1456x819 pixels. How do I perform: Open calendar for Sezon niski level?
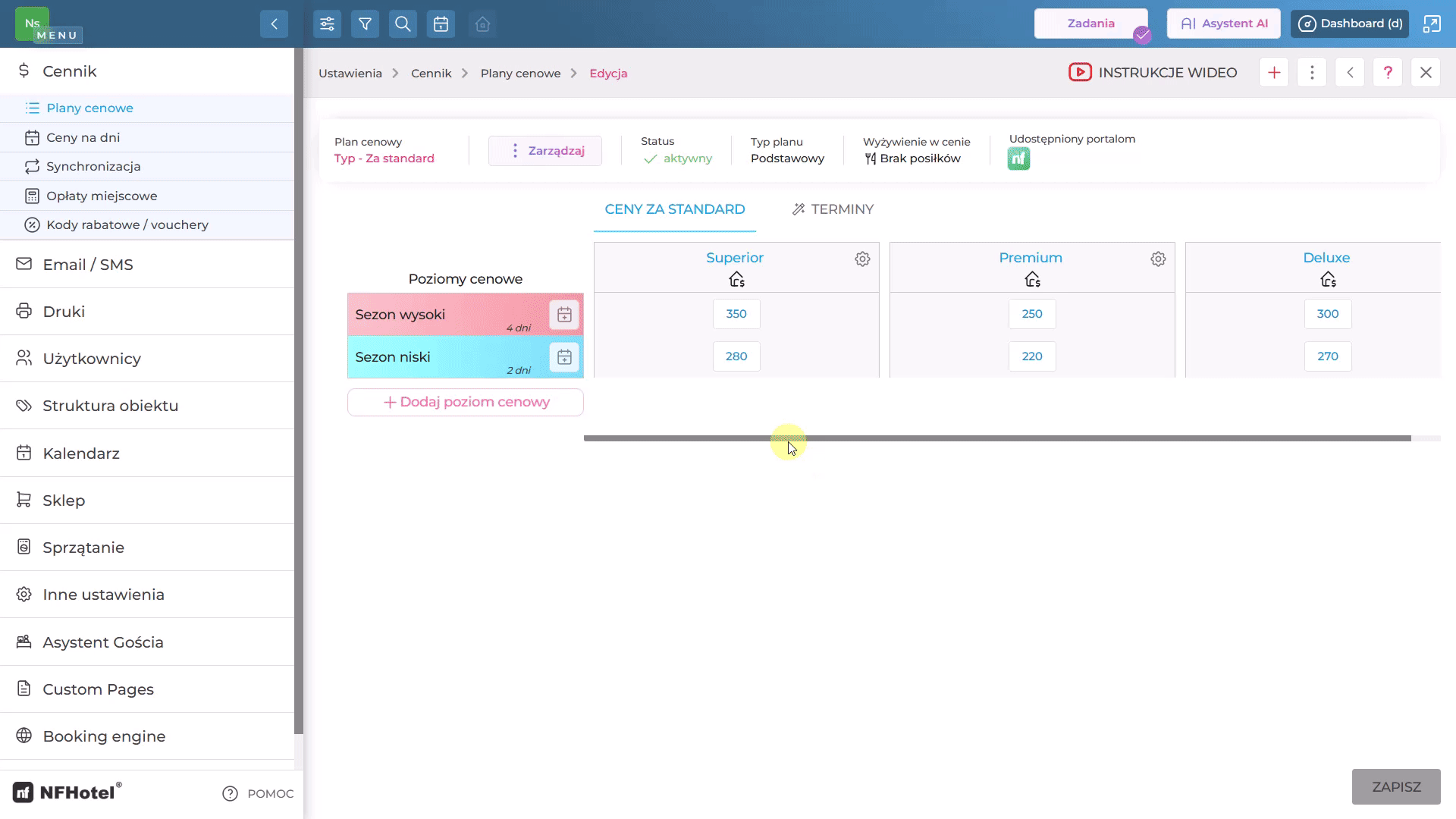coord(564,357)
